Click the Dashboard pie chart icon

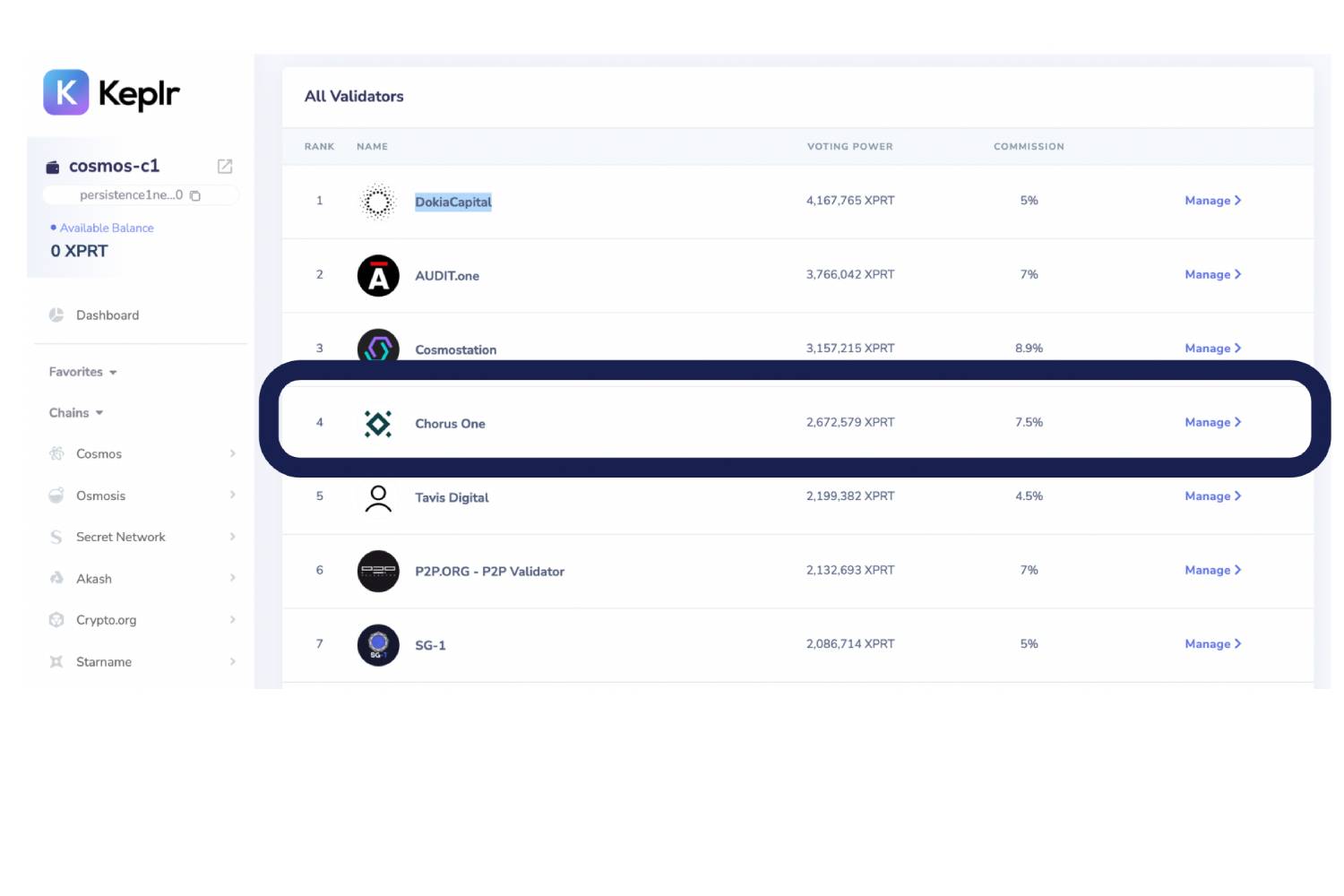(56, 315)
